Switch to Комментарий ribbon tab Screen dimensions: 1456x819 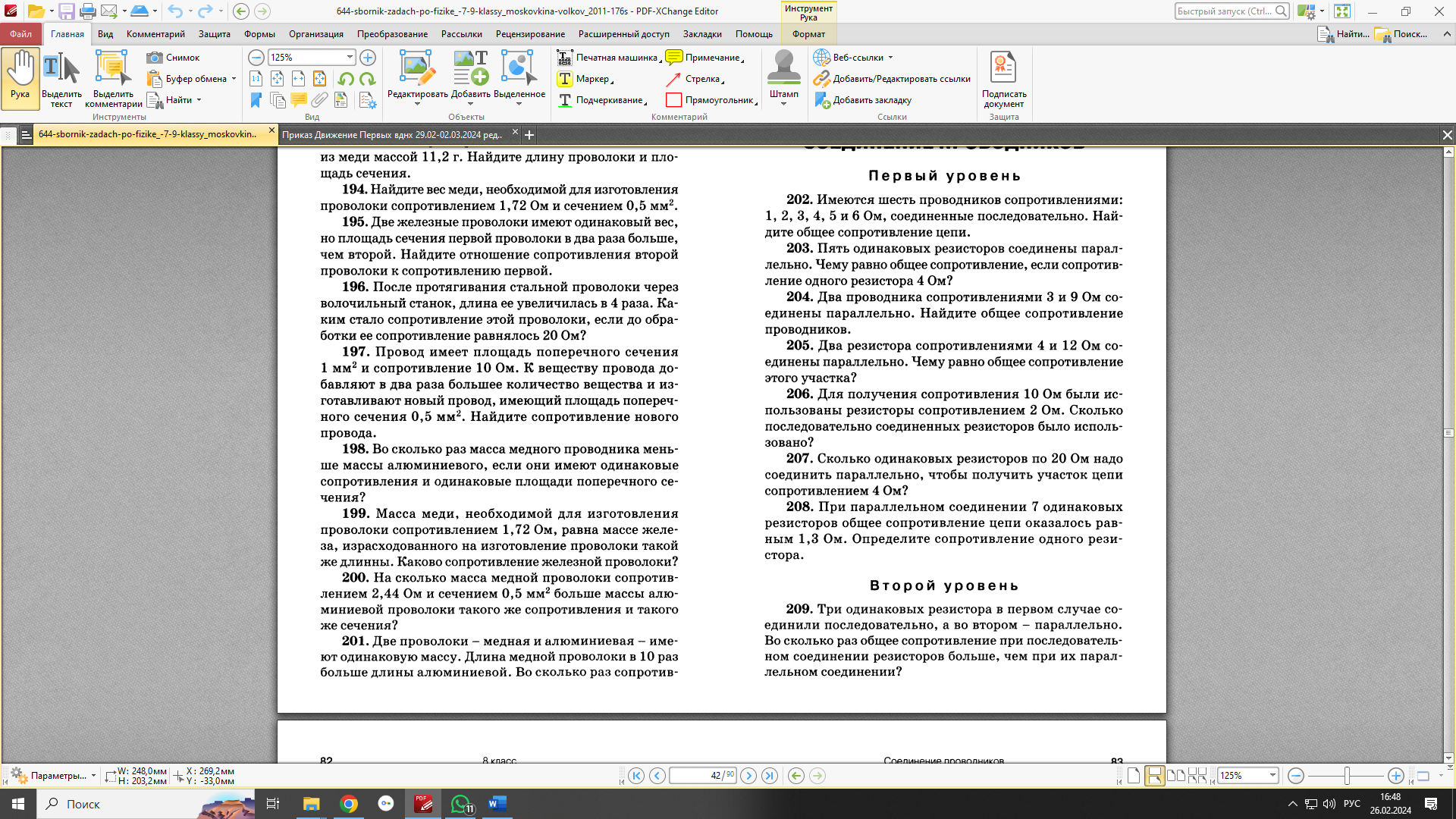click(155, 34)
